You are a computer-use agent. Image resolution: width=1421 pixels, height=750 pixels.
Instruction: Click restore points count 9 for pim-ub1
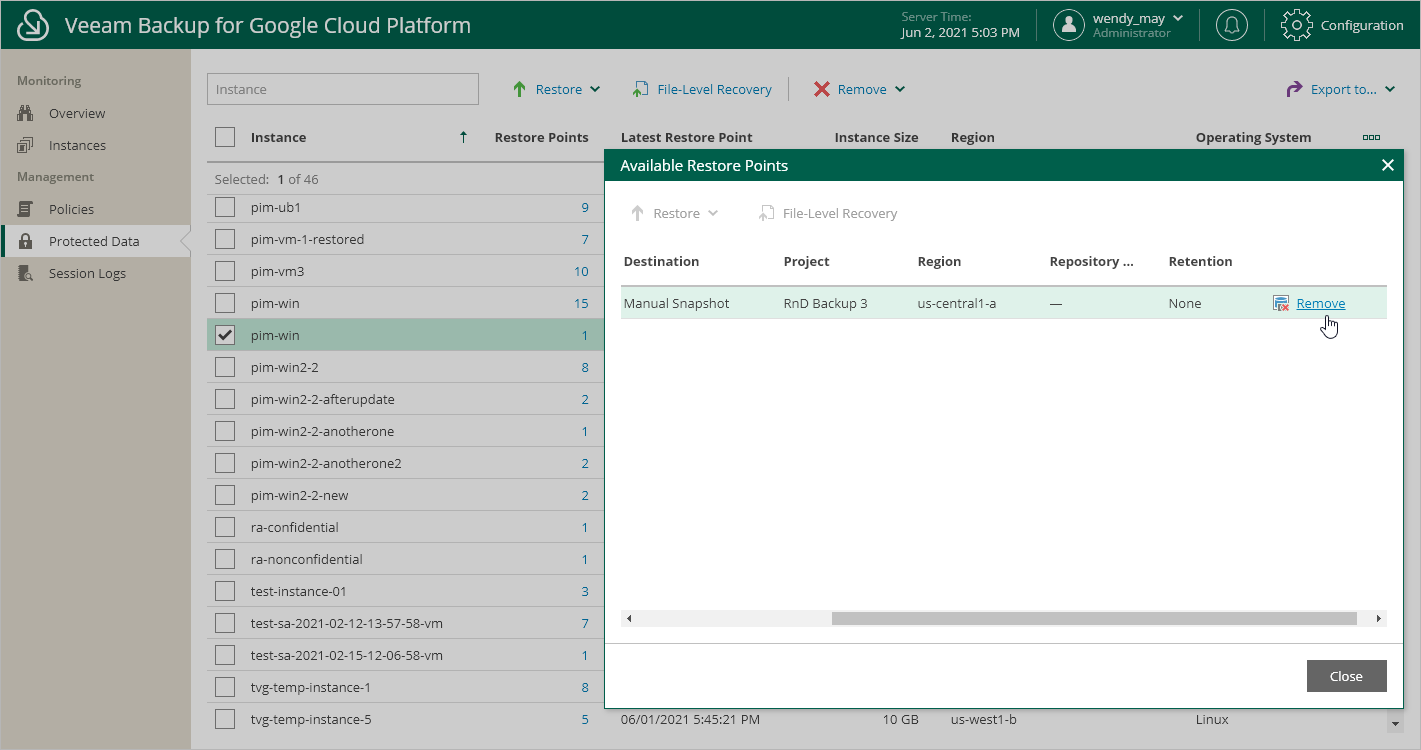click(585, 207)
